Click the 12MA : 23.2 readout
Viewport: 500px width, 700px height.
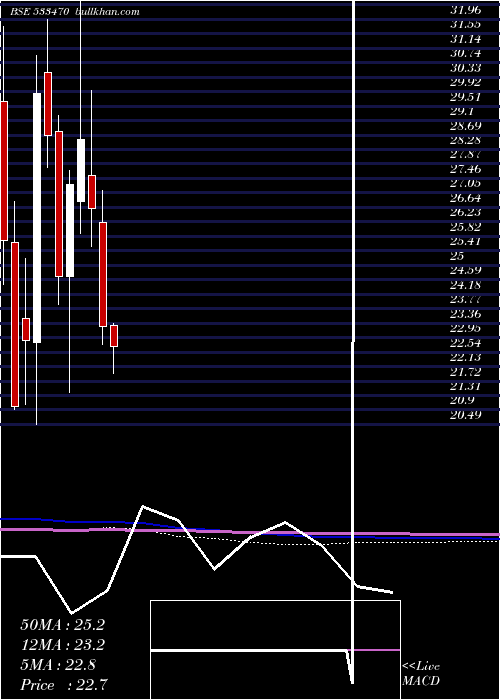tap(62, 645)
